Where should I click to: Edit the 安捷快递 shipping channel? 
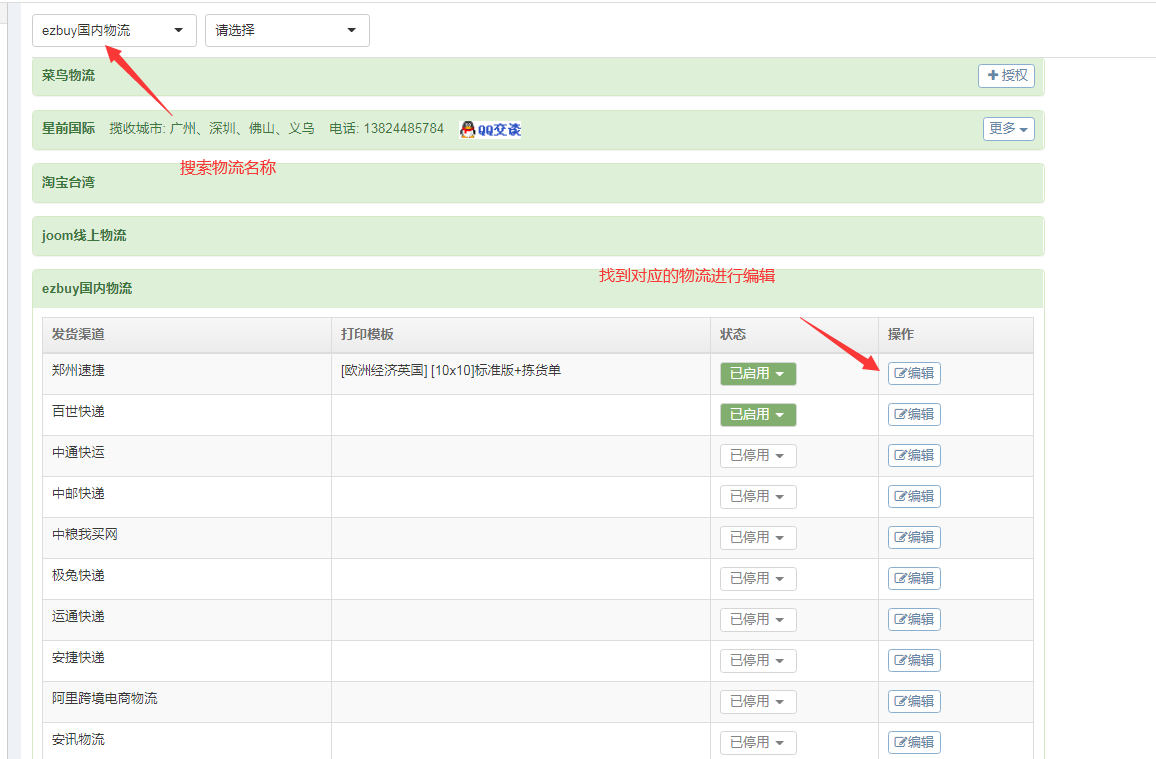coord(914,660)
